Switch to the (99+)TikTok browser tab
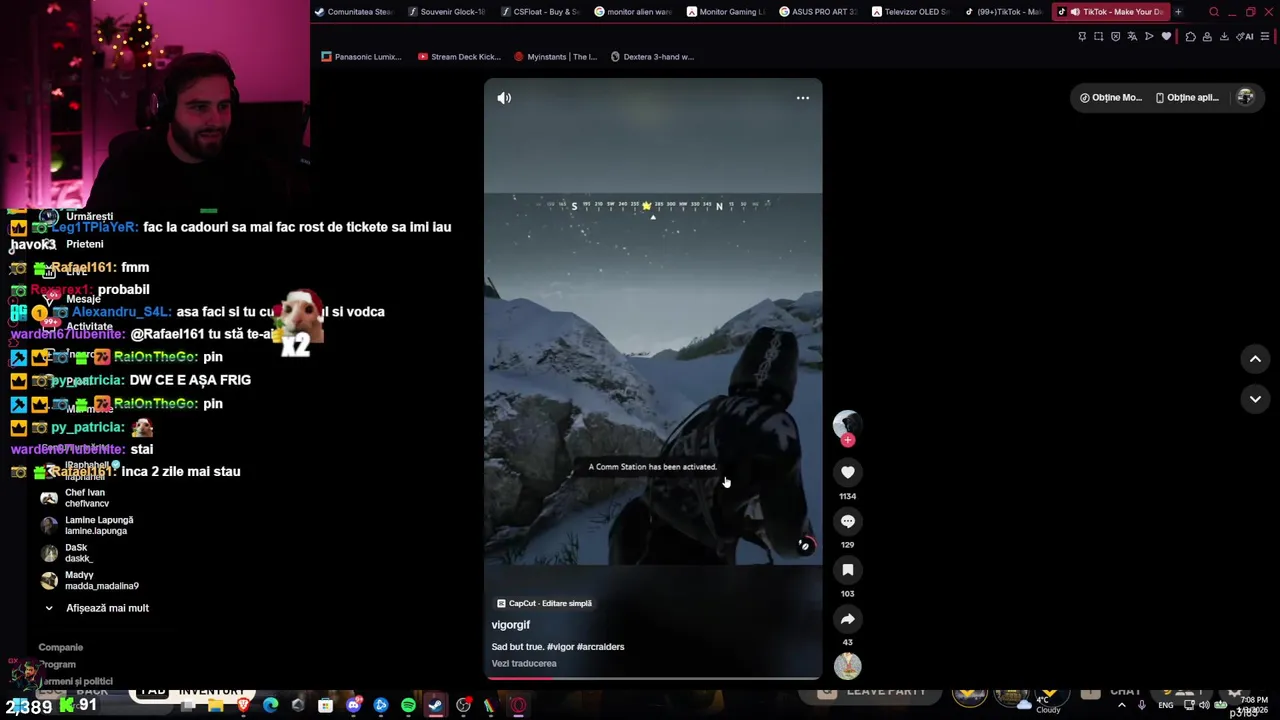Image resolution: width=1280 pixels, height=720 pixels. click(1003, 12)
